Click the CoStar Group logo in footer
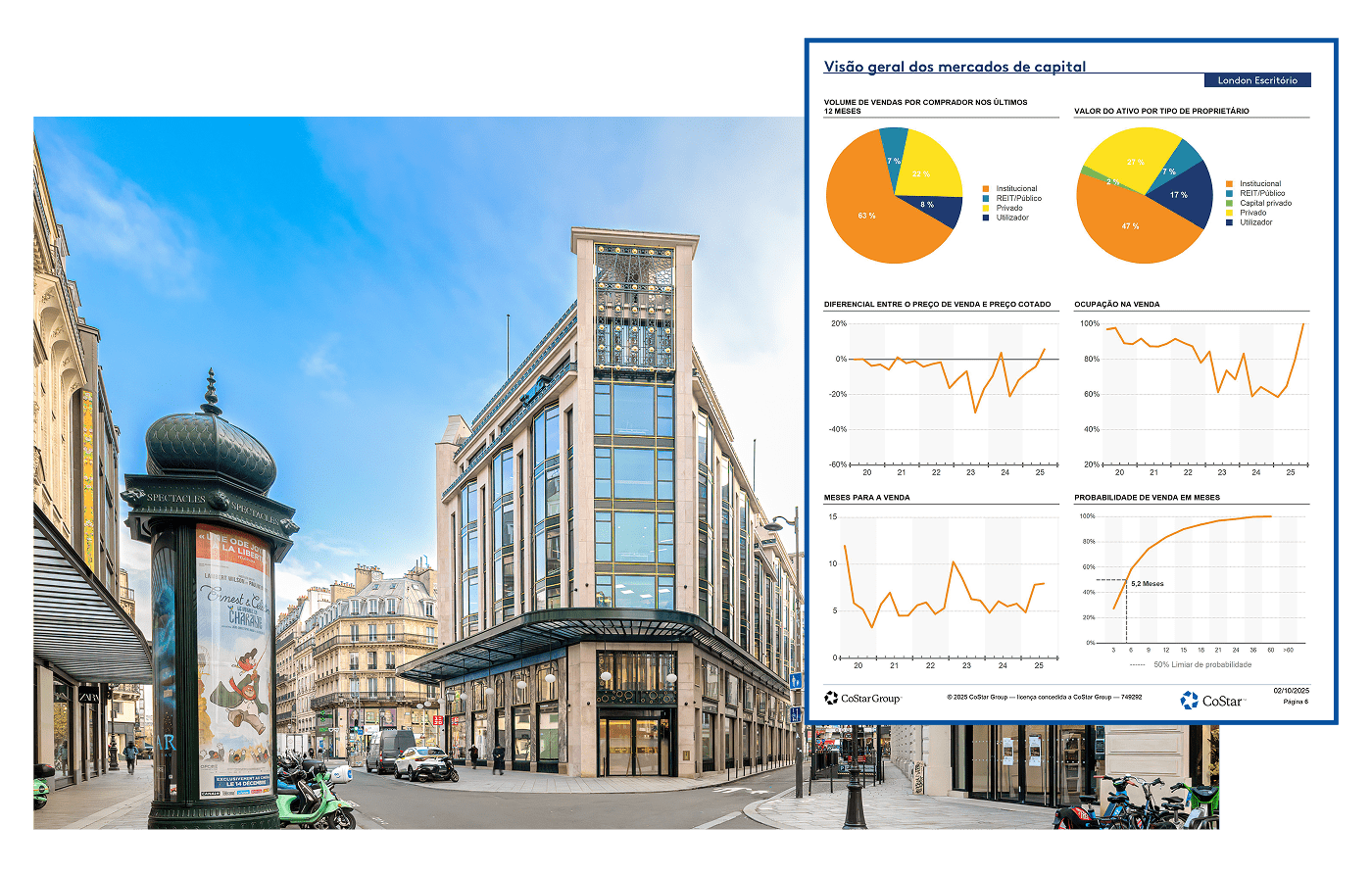This screenshot has width=1372, height=876. click(x=861, y=698)
